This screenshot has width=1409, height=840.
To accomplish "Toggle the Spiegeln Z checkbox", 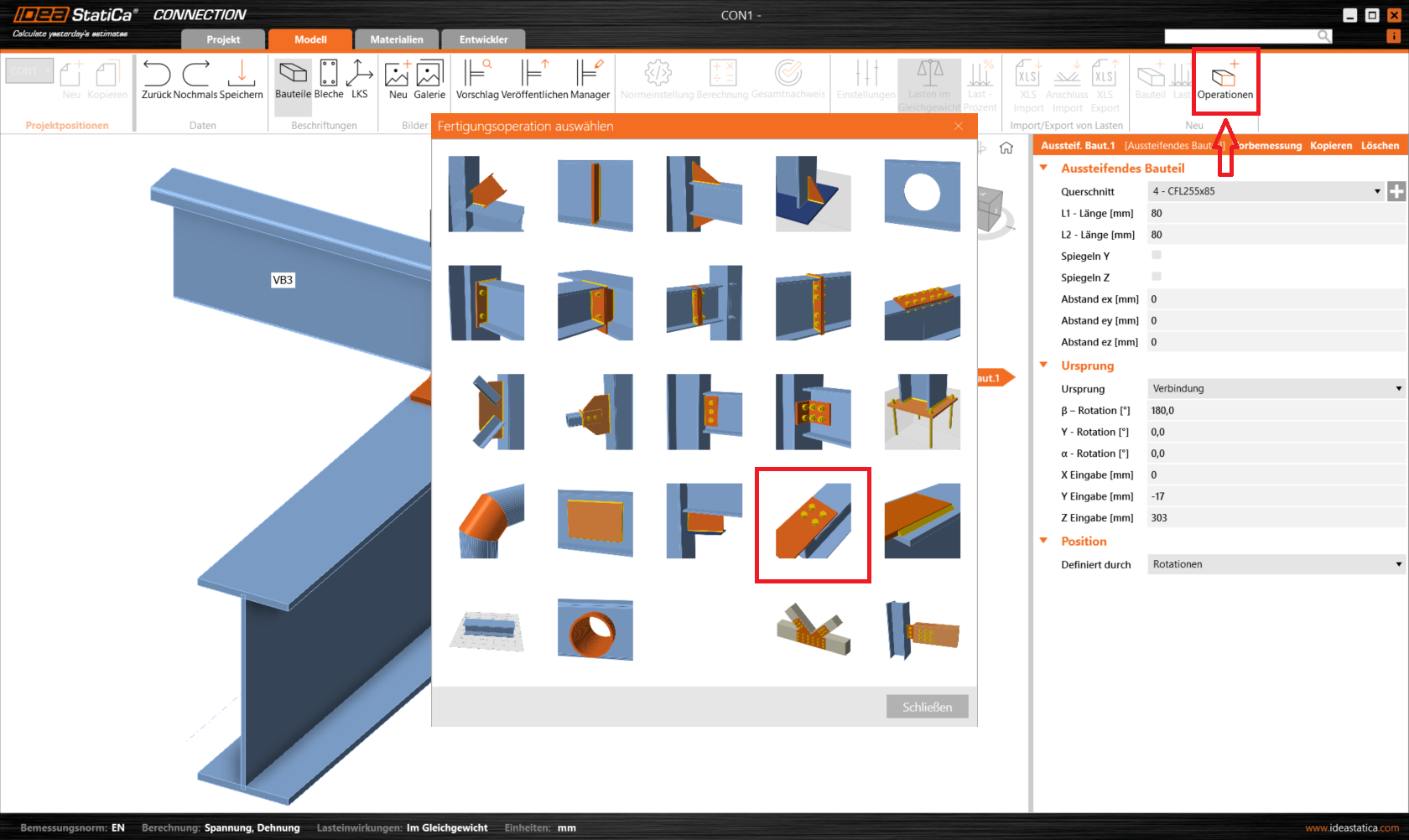I will [1157, 277].
